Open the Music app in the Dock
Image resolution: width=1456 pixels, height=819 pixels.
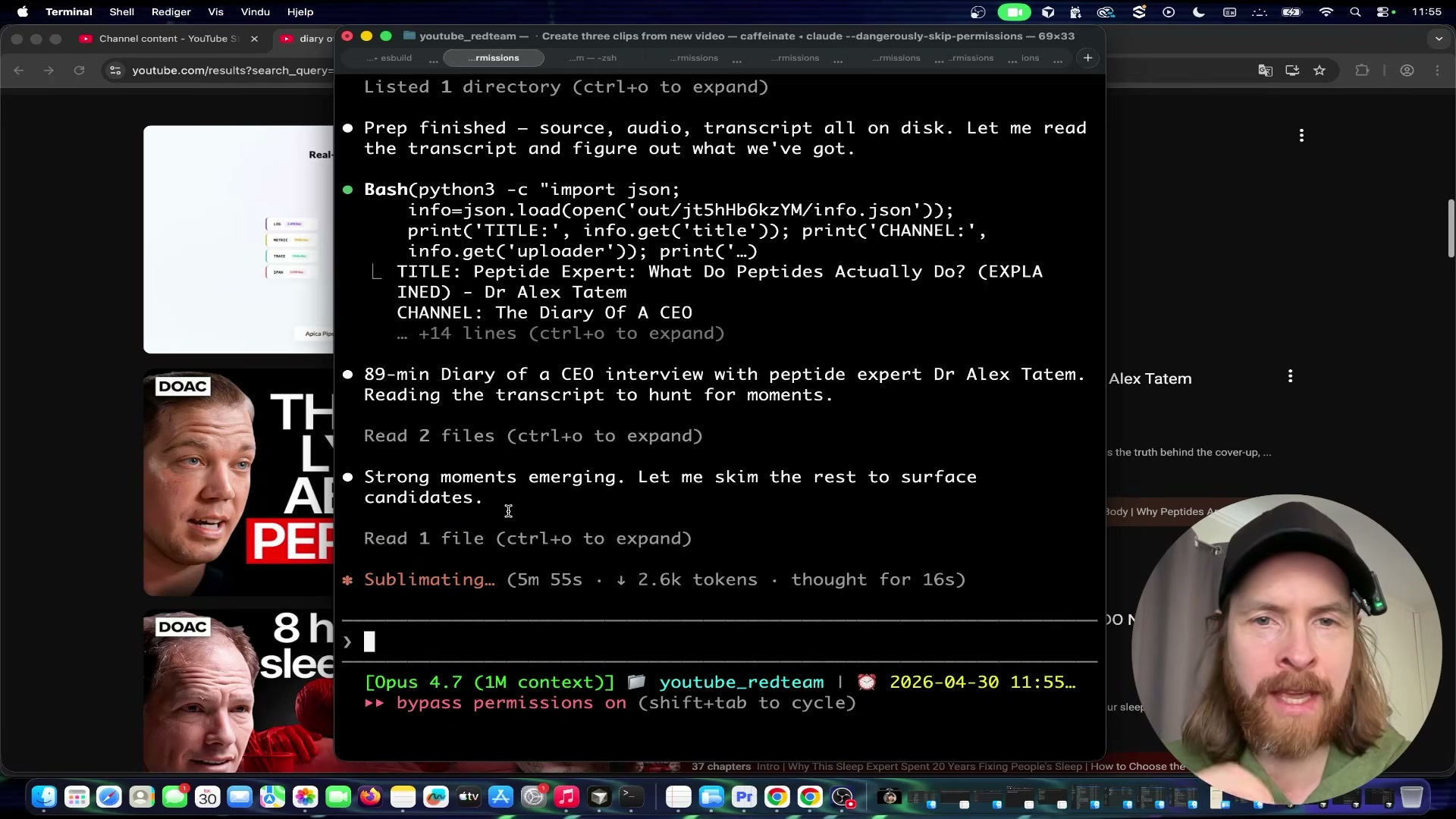click(x=566, y=797)
